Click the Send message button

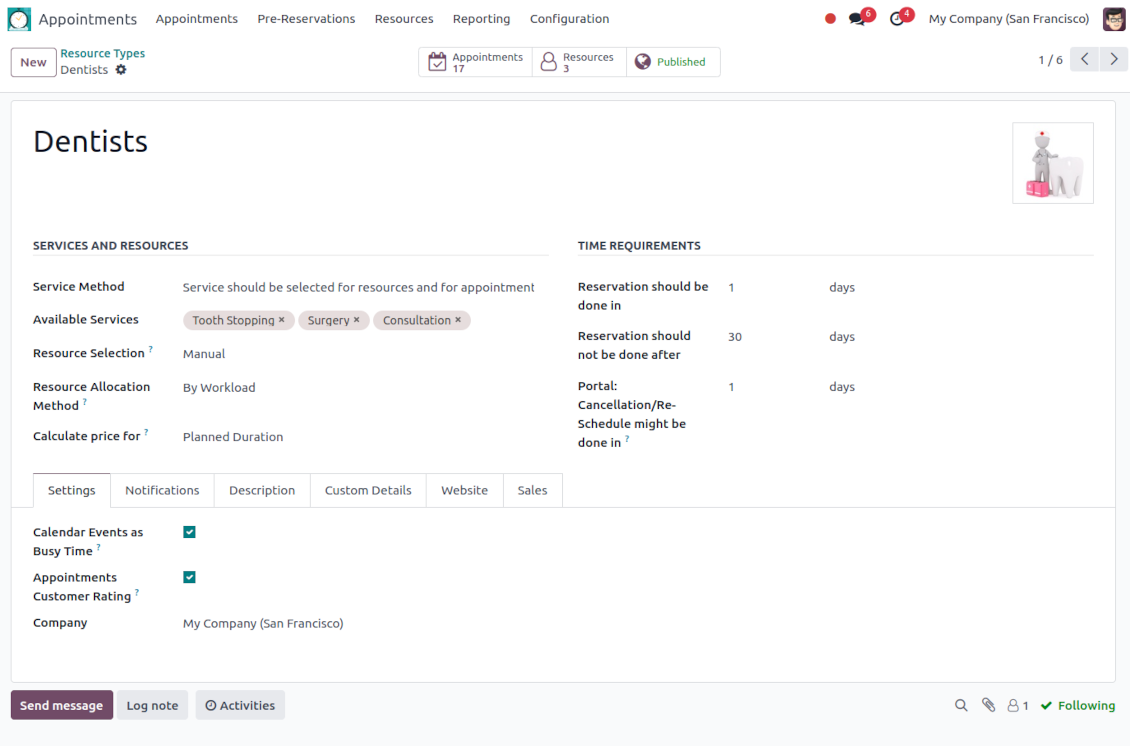point(62,705)
